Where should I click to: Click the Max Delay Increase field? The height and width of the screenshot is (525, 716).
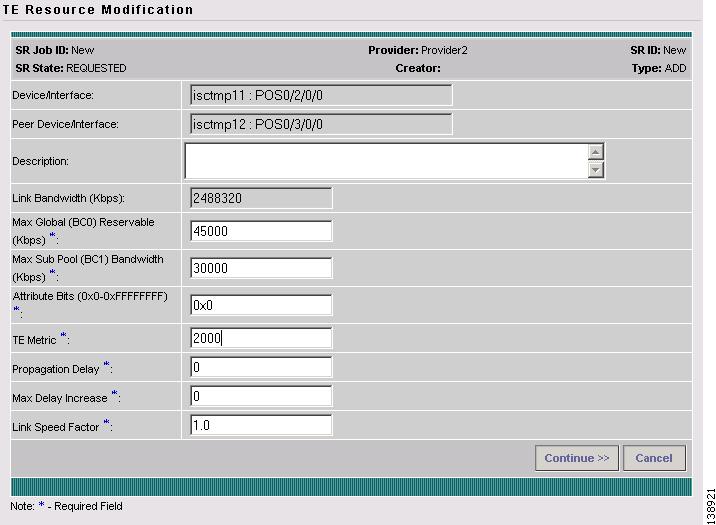pyautogui.click(x=261, y=396)
